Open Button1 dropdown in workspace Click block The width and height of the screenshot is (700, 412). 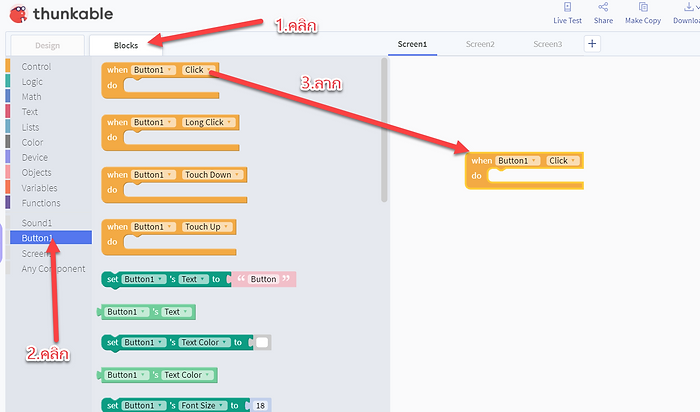(x=518, y=161)
